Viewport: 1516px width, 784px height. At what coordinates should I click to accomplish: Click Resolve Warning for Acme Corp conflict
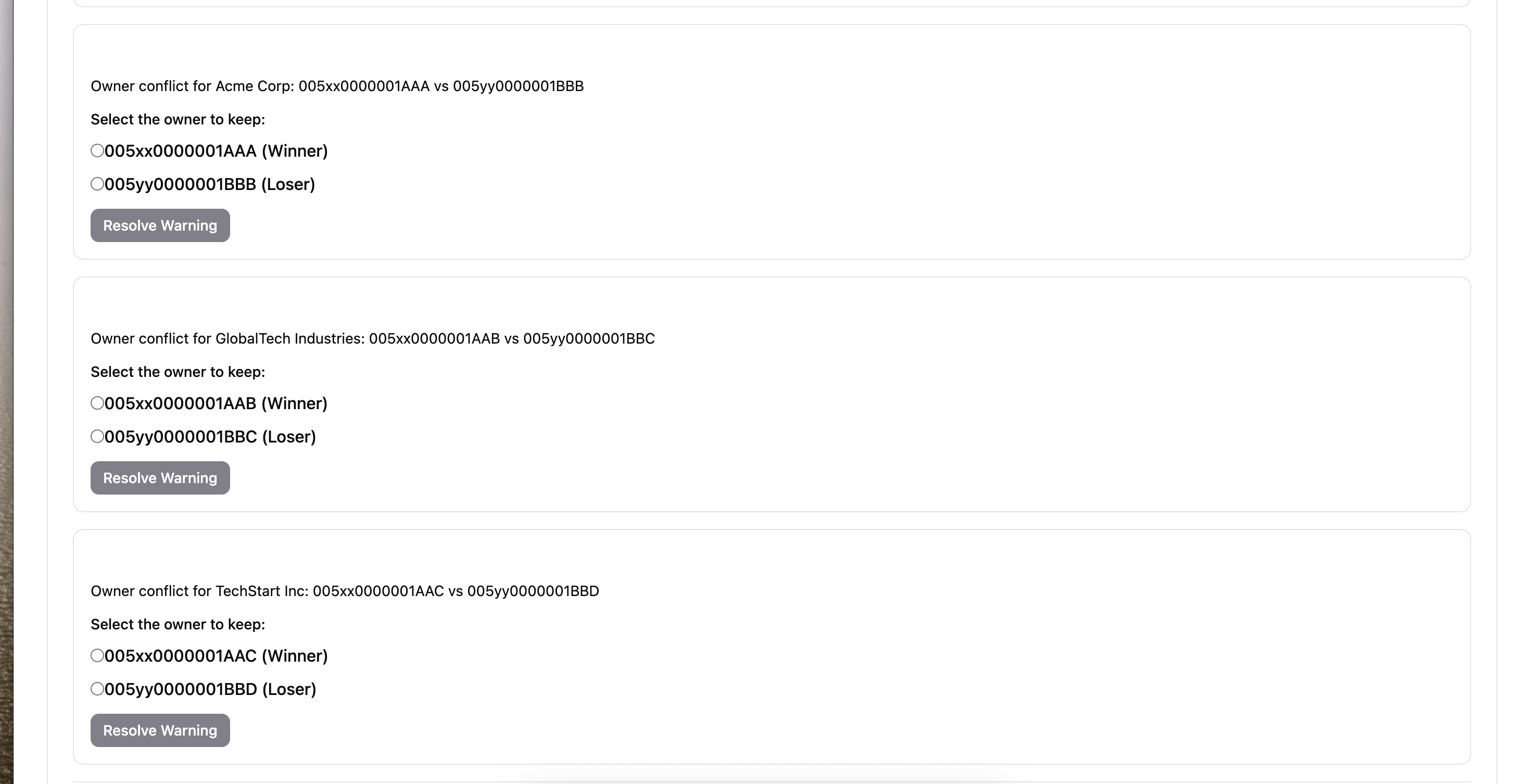160,225
